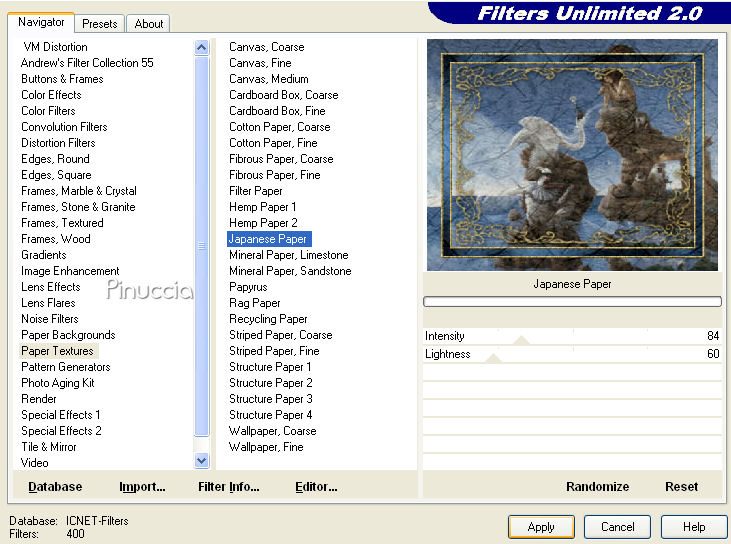Reset the filter settings

[681, 487]
